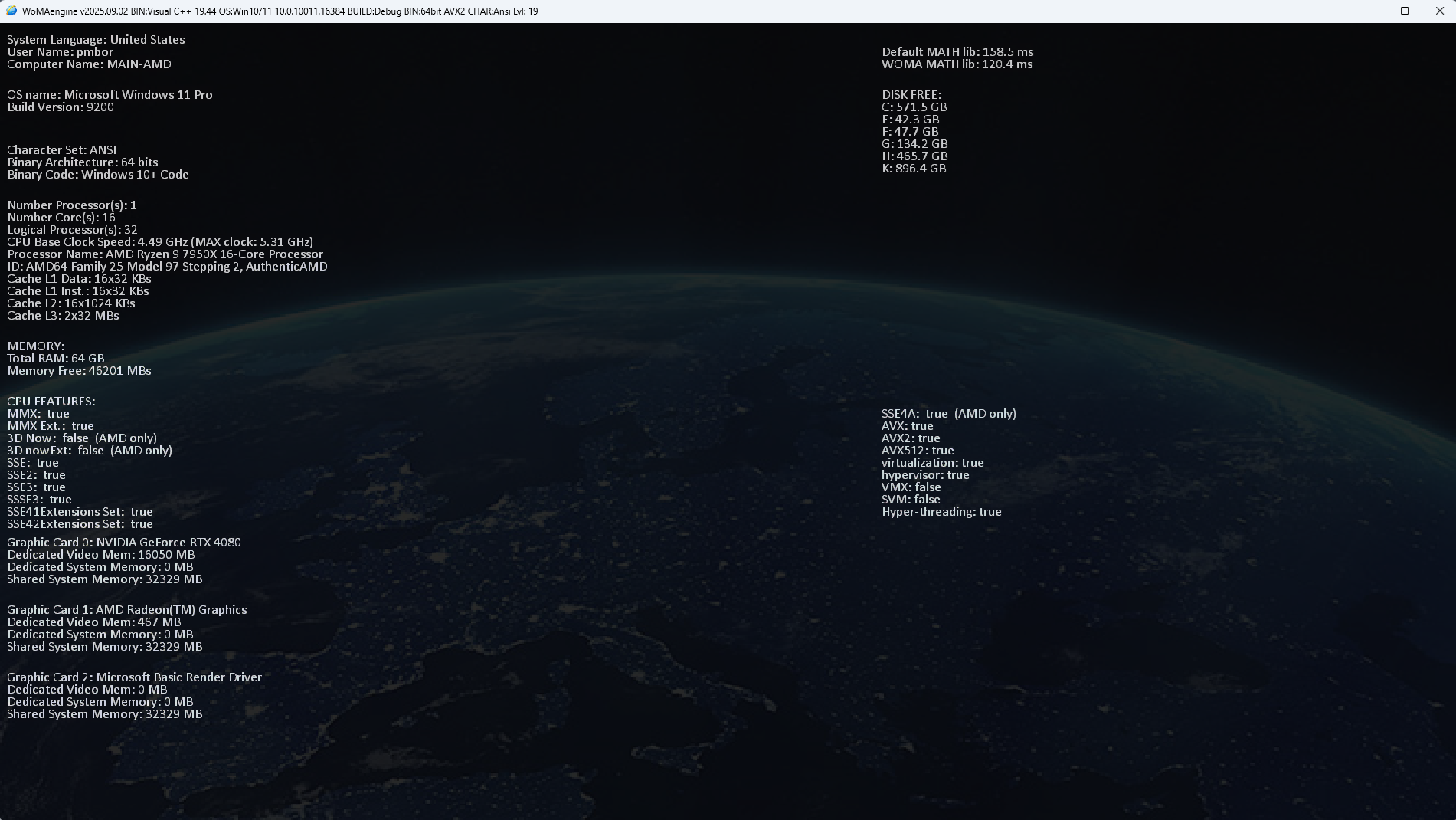Screen dimensions: 1456x820
Task: Click the CPU Base Clock Speed line
Action: tap(160, 242)
